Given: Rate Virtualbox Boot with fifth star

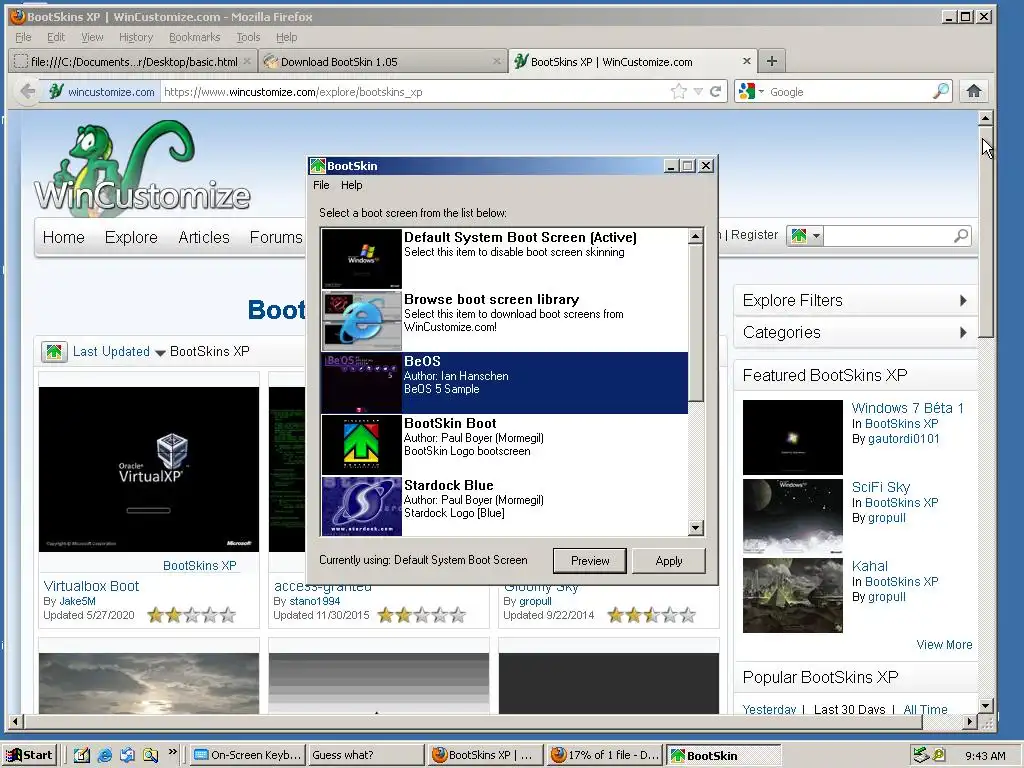Looking at the screenshot, I should [x=227, y=615].
